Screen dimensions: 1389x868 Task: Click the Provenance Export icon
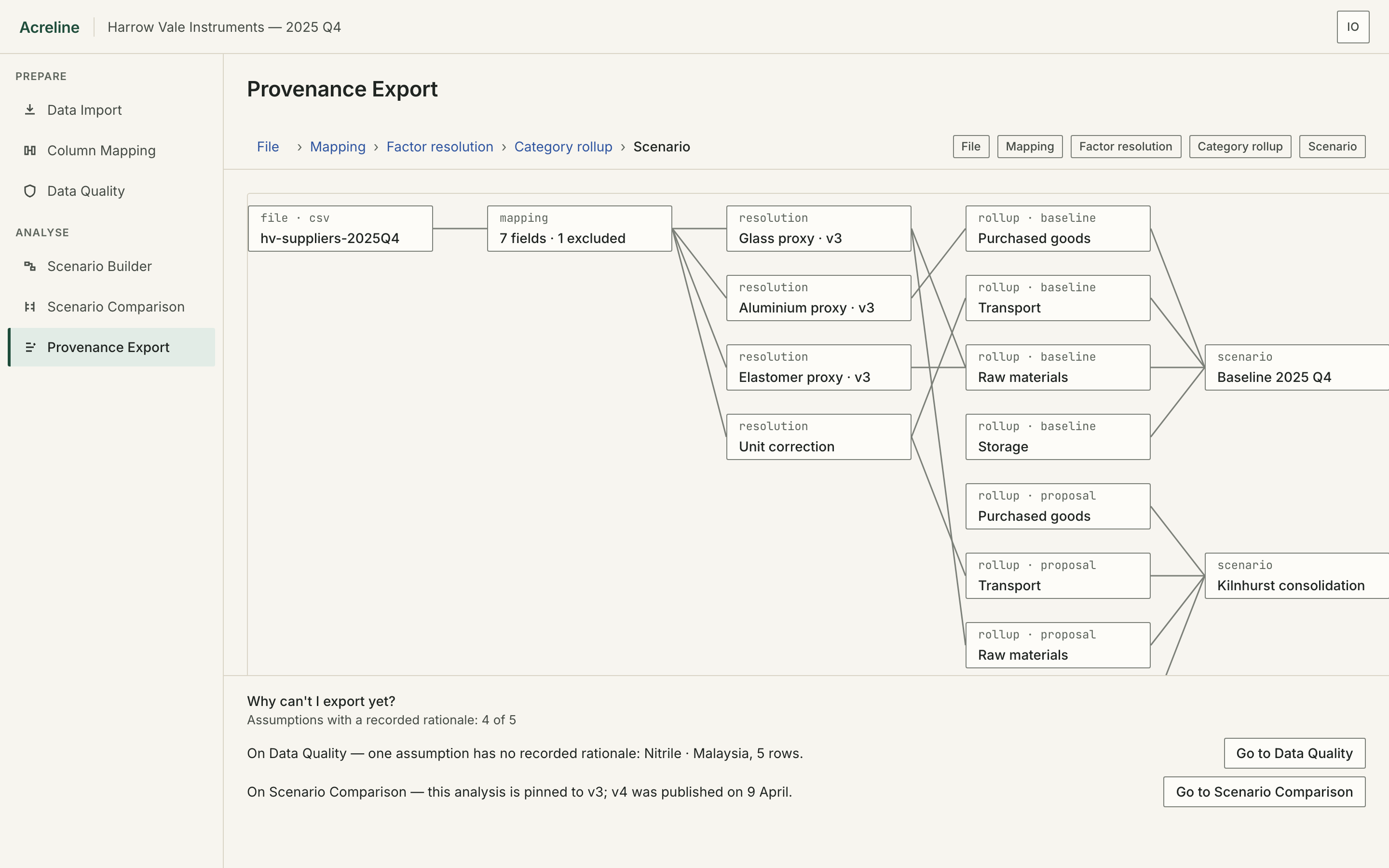[x=30, y=347]
